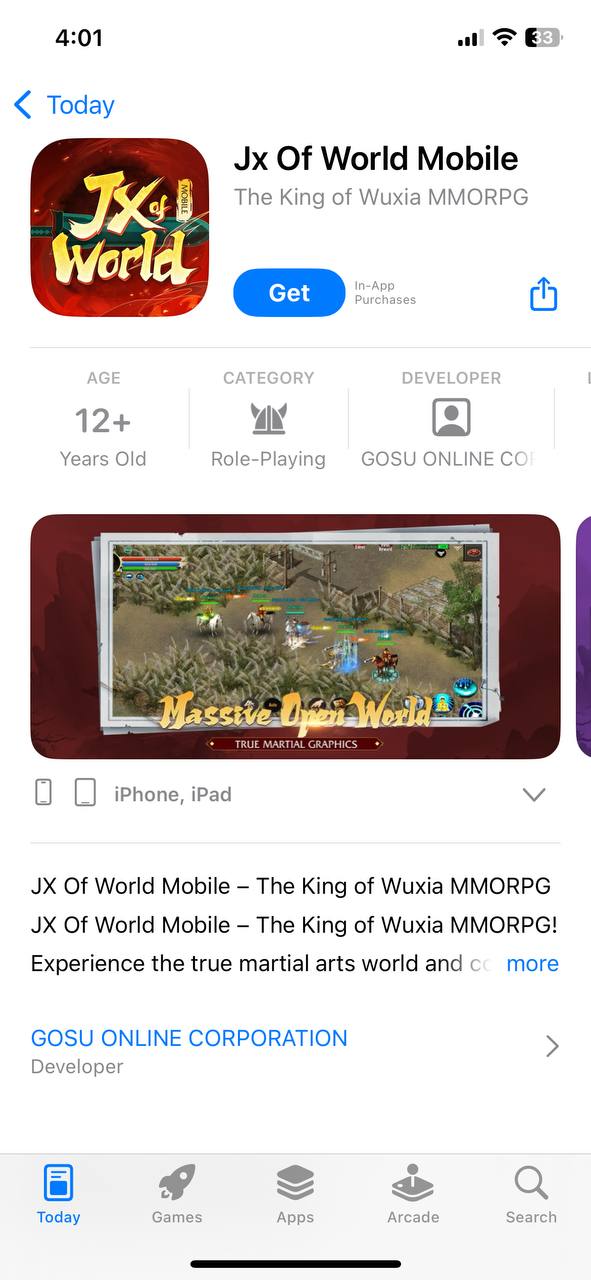
Task: Open GOSU ONLINE CORPORATION developer link
Action: pos(189,1038)
